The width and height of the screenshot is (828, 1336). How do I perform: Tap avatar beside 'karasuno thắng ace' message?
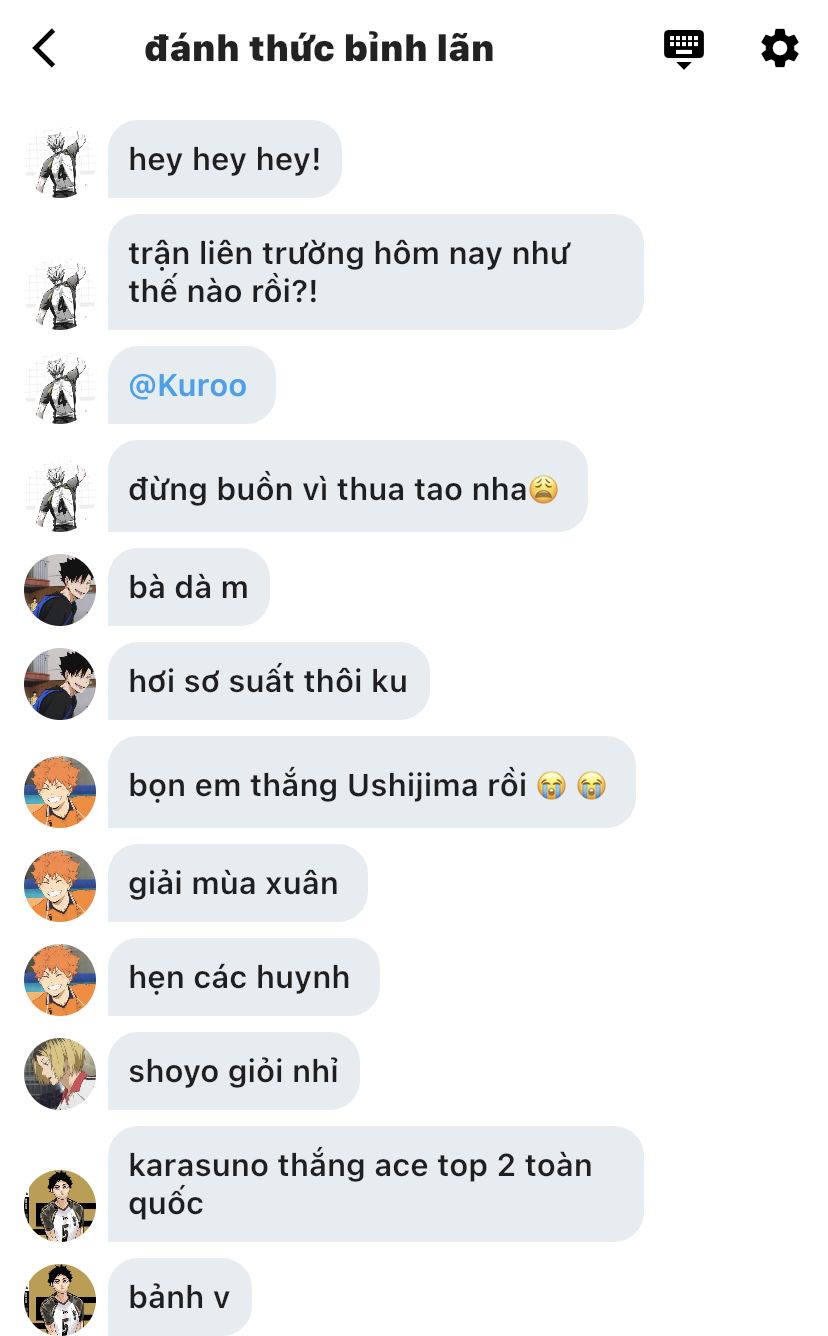coord(60,1206)
